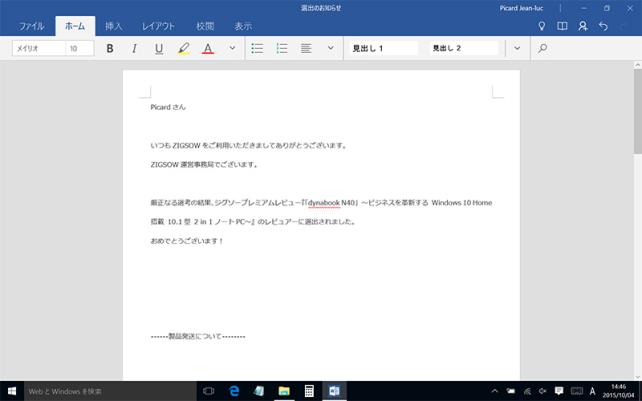This screenshot has height=401, width=642.
Task: Expand more paragraph options
Action: [x=330, y=48]
